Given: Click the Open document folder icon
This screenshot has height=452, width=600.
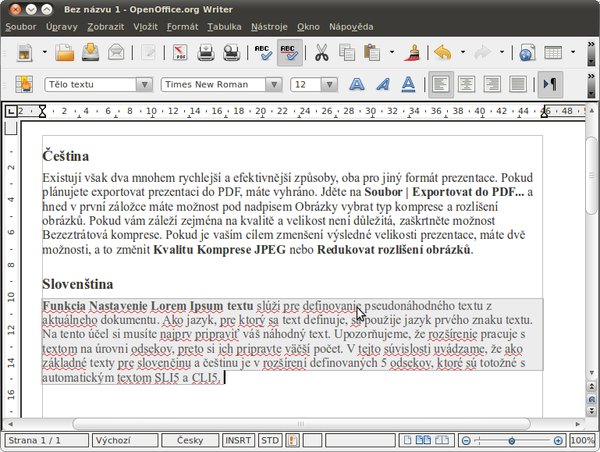Looking at the screenshot, I should [64, 53].
